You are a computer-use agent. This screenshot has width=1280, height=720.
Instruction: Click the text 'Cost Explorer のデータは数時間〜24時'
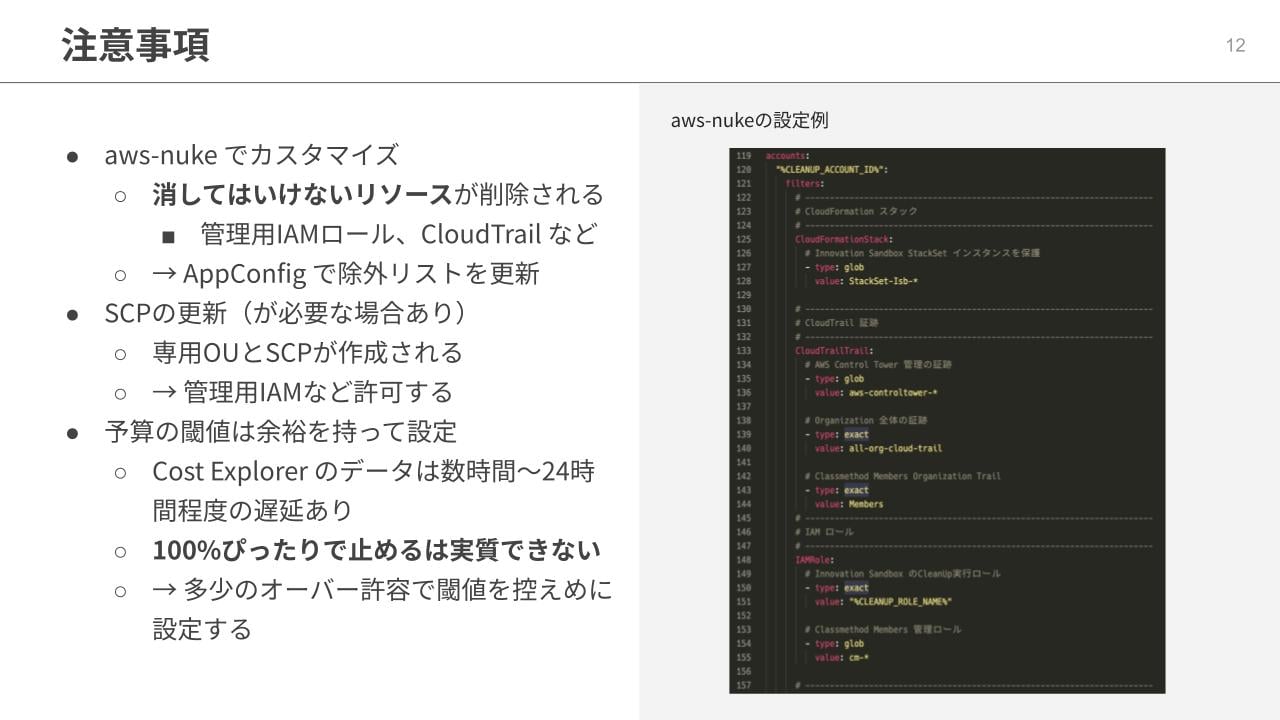click(x=374, y=471)
